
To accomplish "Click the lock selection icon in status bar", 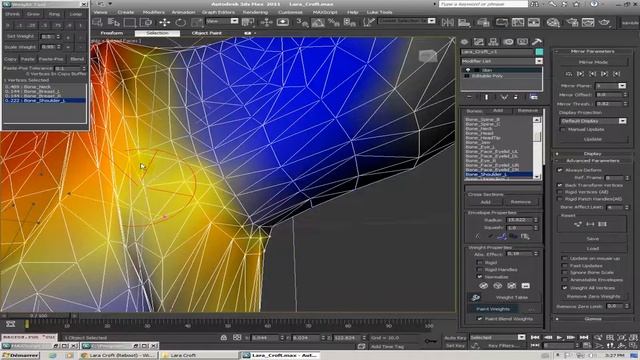I will coord(224,338).
